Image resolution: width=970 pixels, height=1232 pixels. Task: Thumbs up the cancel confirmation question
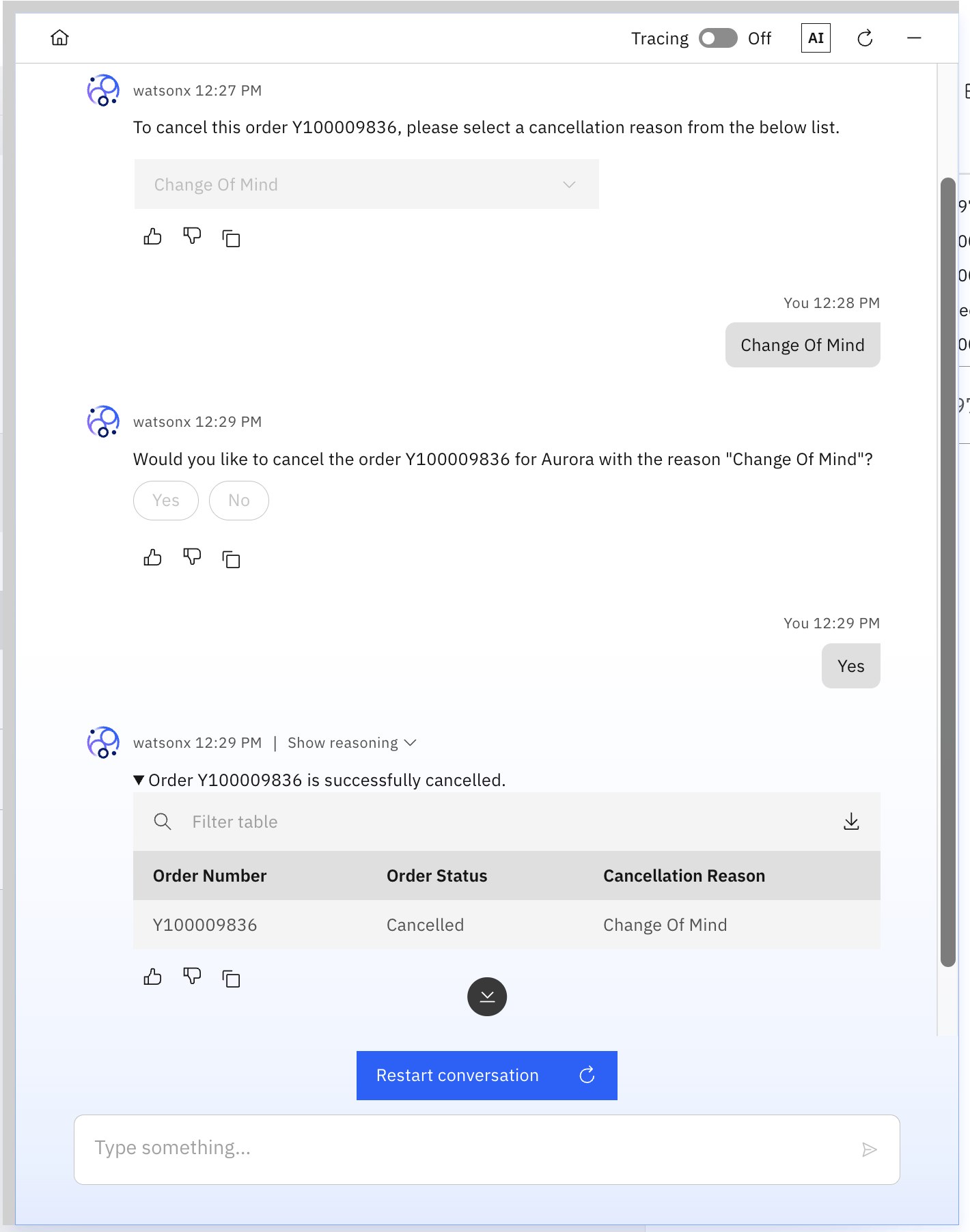(152, 558)
